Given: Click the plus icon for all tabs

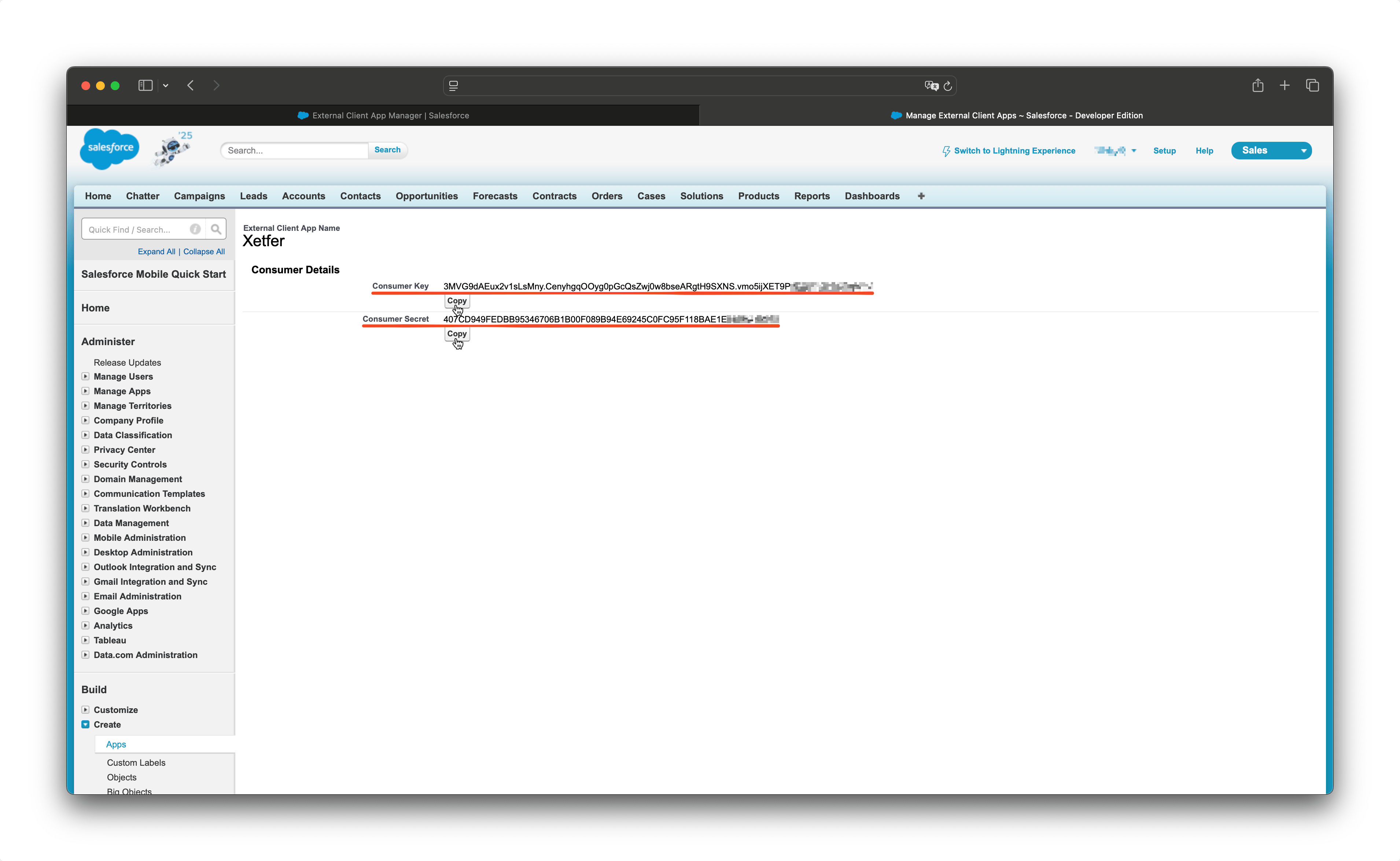Looking at the screenshot, I should (x=921, y=196).
